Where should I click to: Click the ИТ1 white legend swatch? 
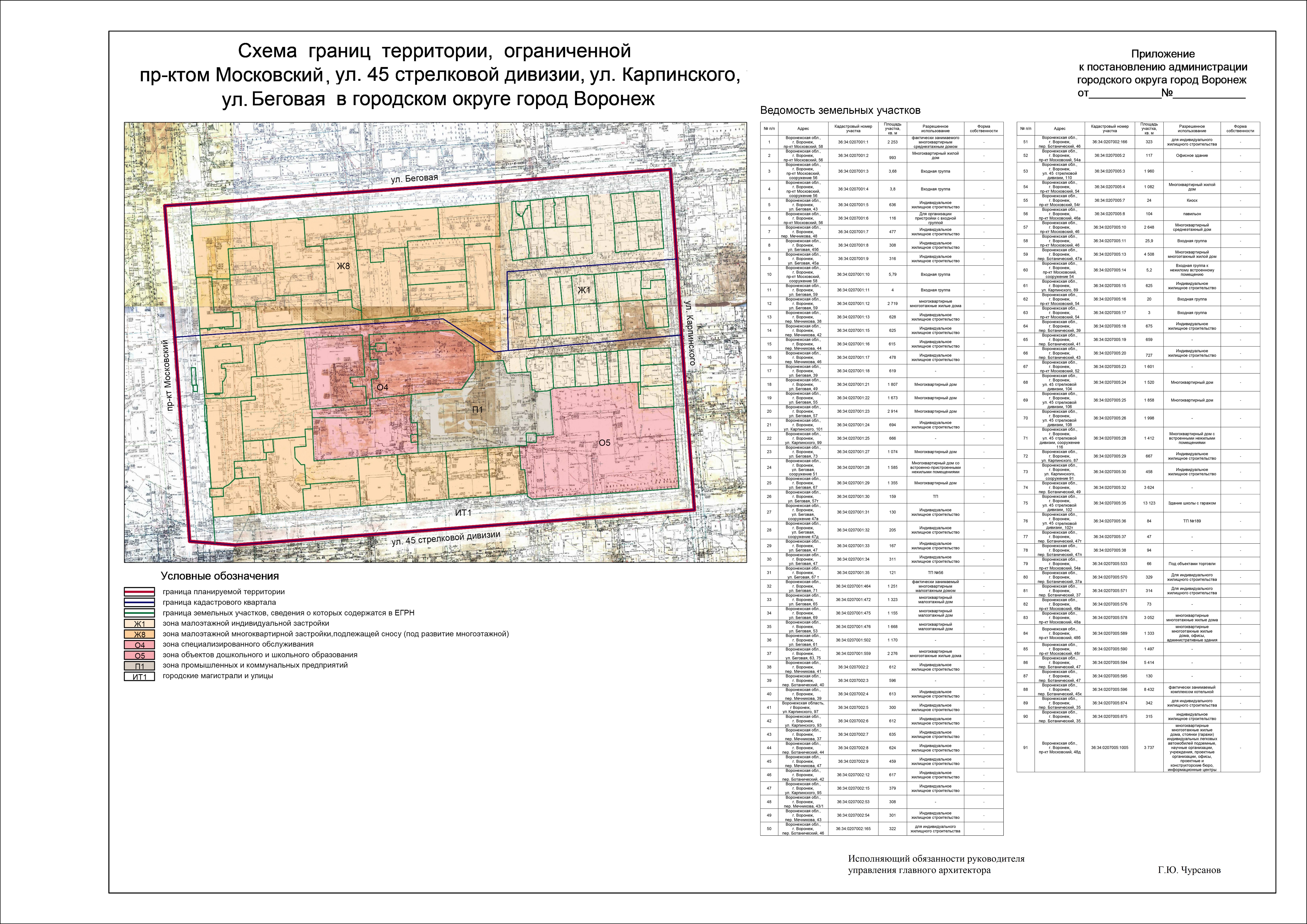140,676
